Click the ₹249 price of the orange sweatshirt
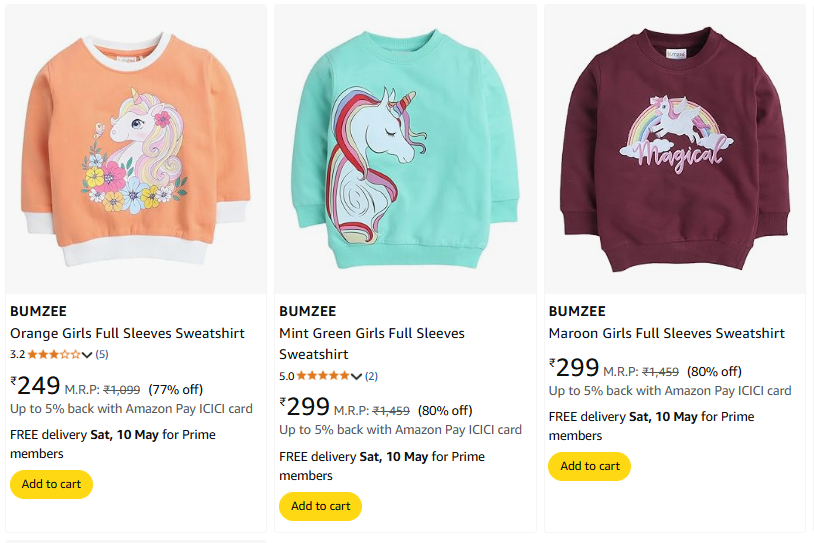Screen dimensions: 814x543 [35, 386]
